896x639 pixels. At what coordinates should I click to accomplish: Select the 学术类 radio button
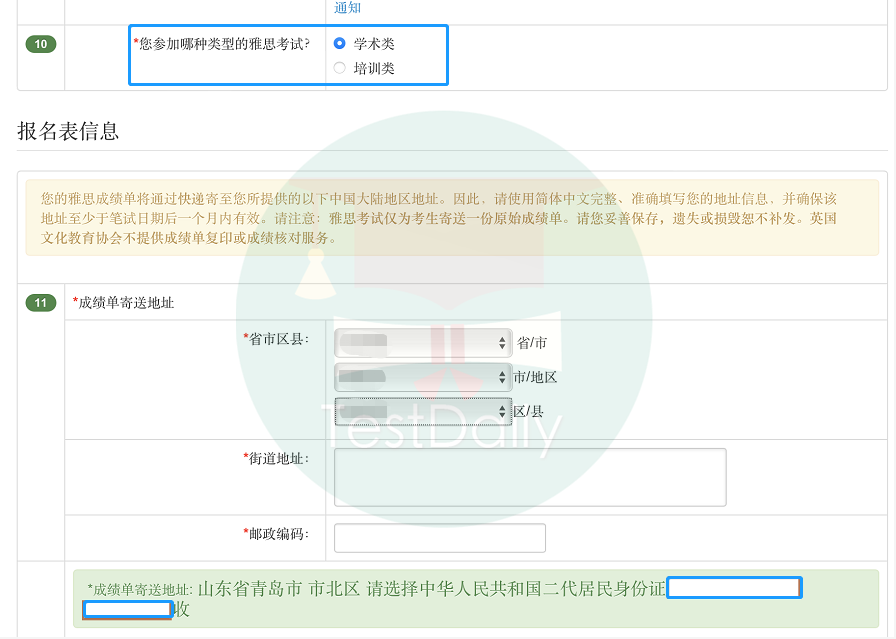pos(339,43)
